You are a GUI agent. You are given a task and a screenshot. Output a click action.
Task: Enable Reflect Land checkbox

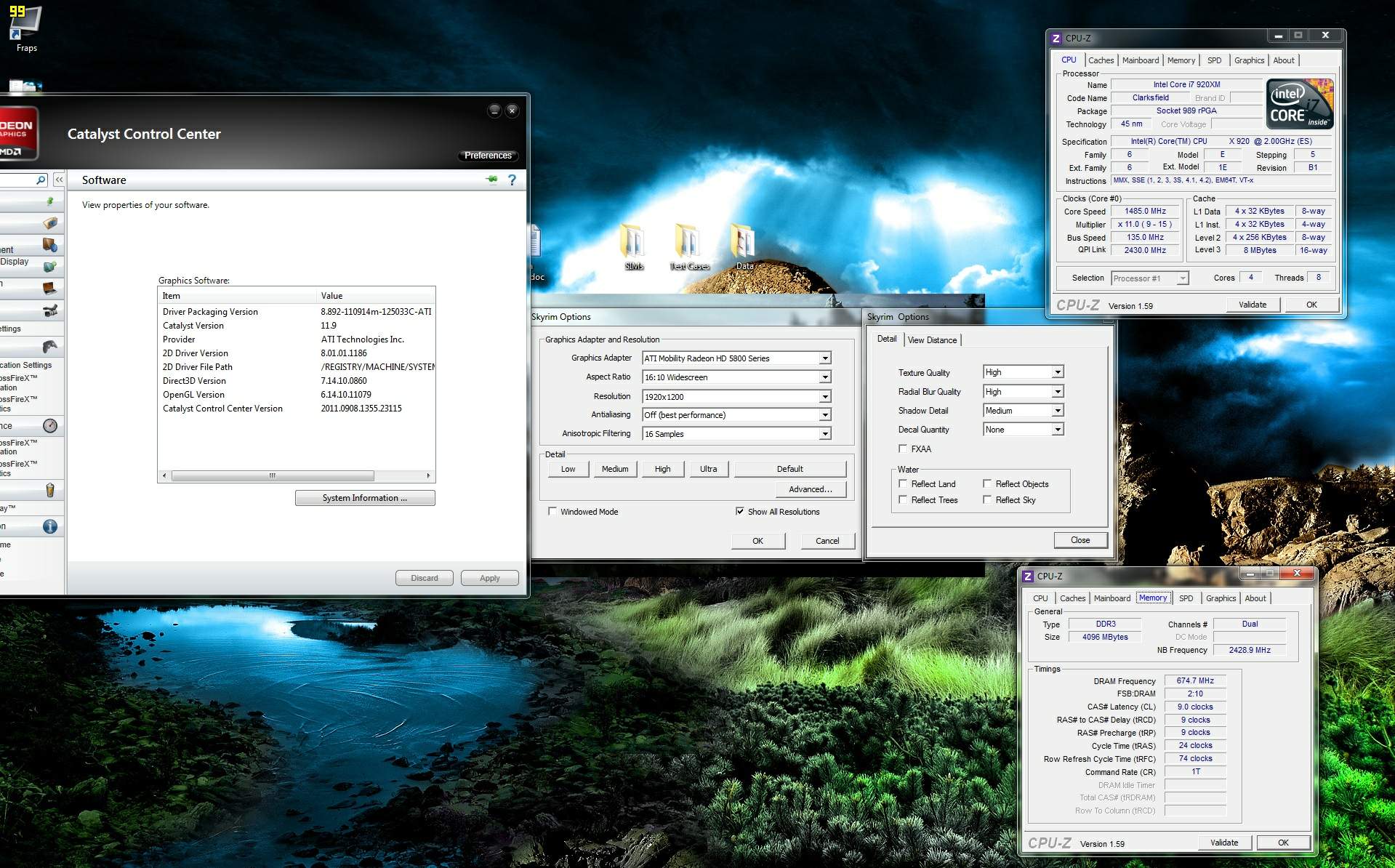tap(903, 483)
